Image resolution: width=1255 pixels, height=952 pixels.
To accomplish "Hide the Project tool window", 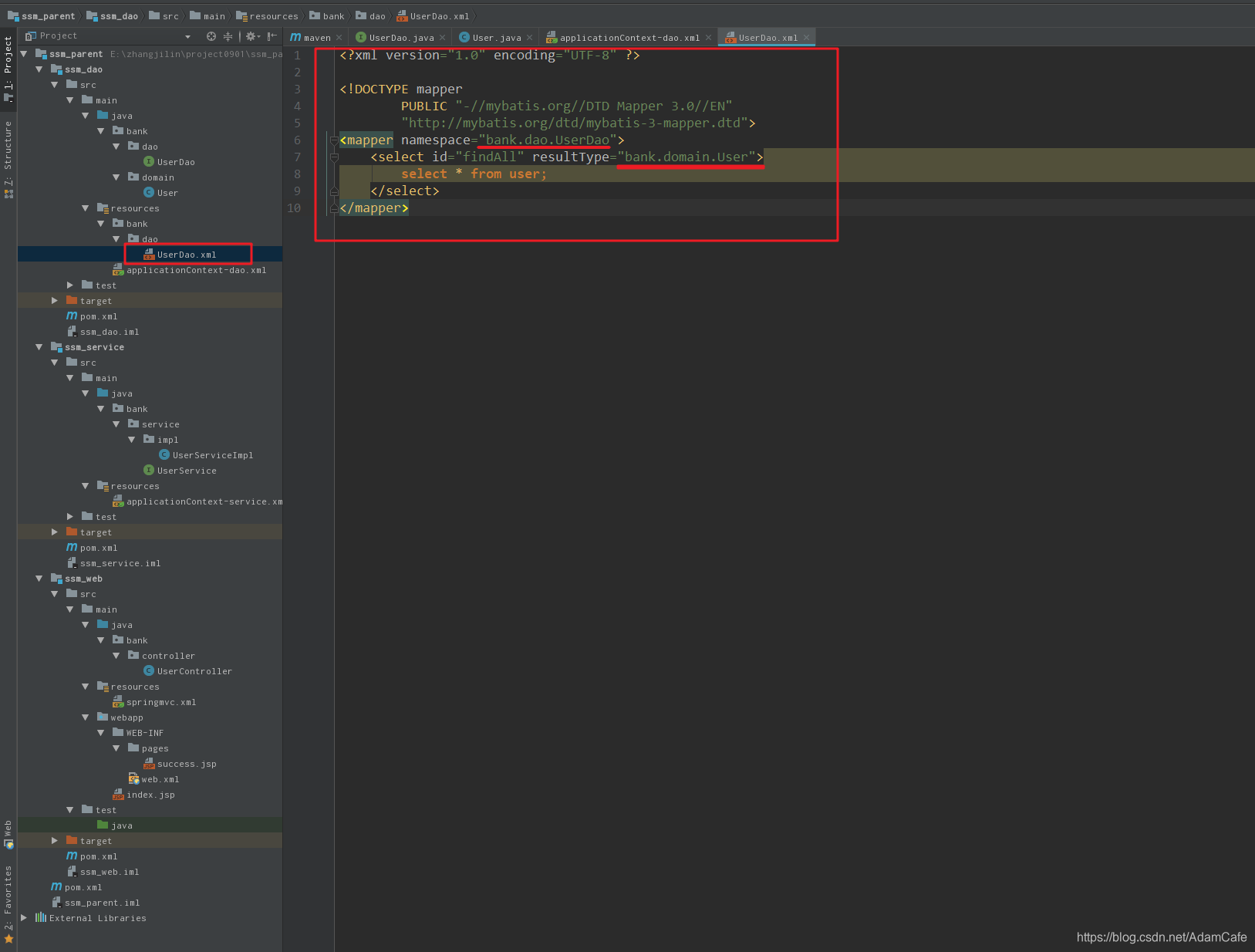I will (x=272, y=36).
